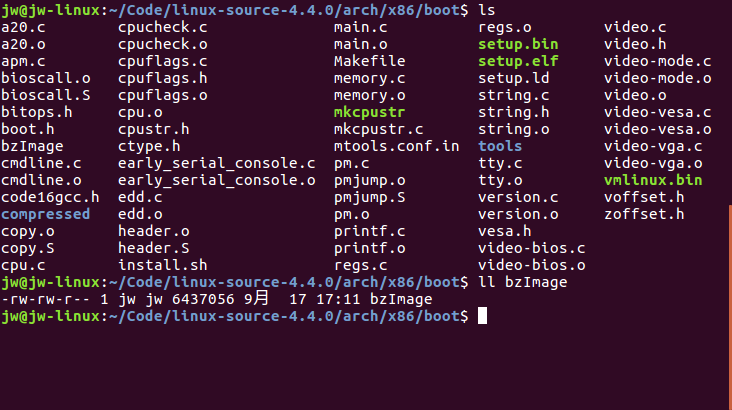
Task: Click the setup.elf file entry
Action: pyautogui.click(x=518, y=61)
